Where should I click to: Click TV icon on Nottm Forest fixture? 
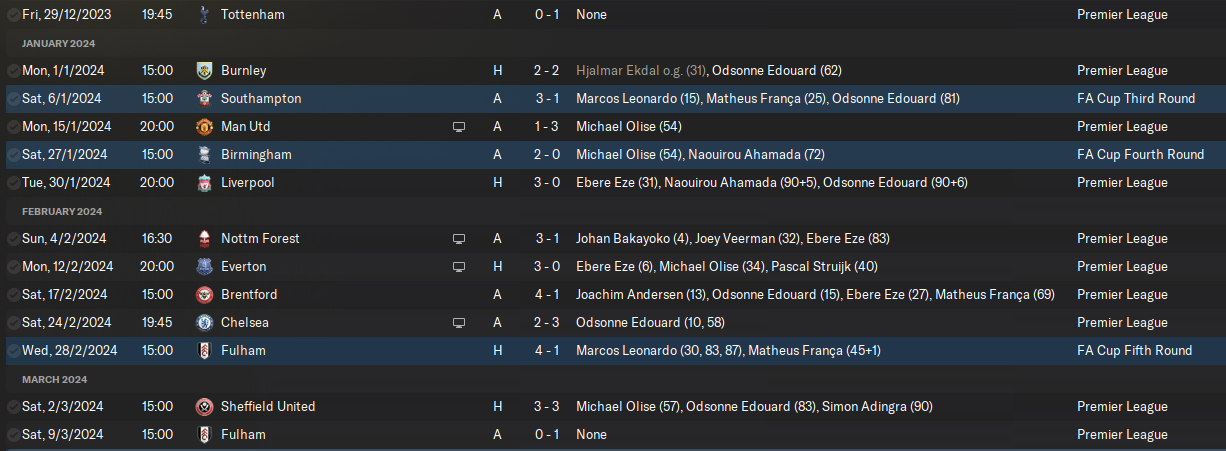(x=459, y=239)
